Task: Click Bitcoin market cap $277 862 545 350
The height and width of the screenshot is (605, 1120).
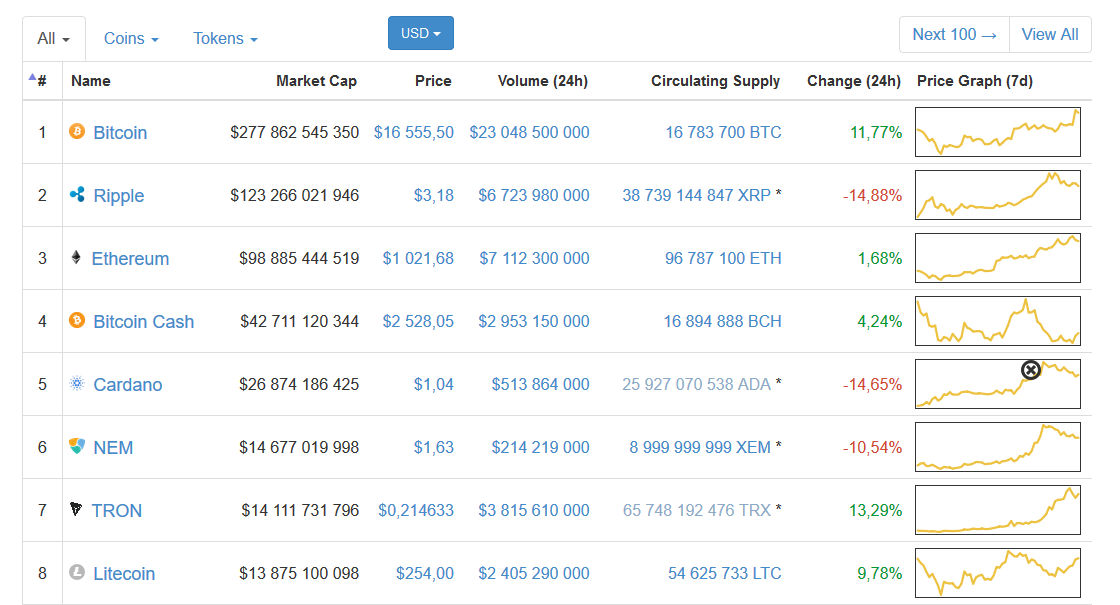Action: [x=294, y=132]
